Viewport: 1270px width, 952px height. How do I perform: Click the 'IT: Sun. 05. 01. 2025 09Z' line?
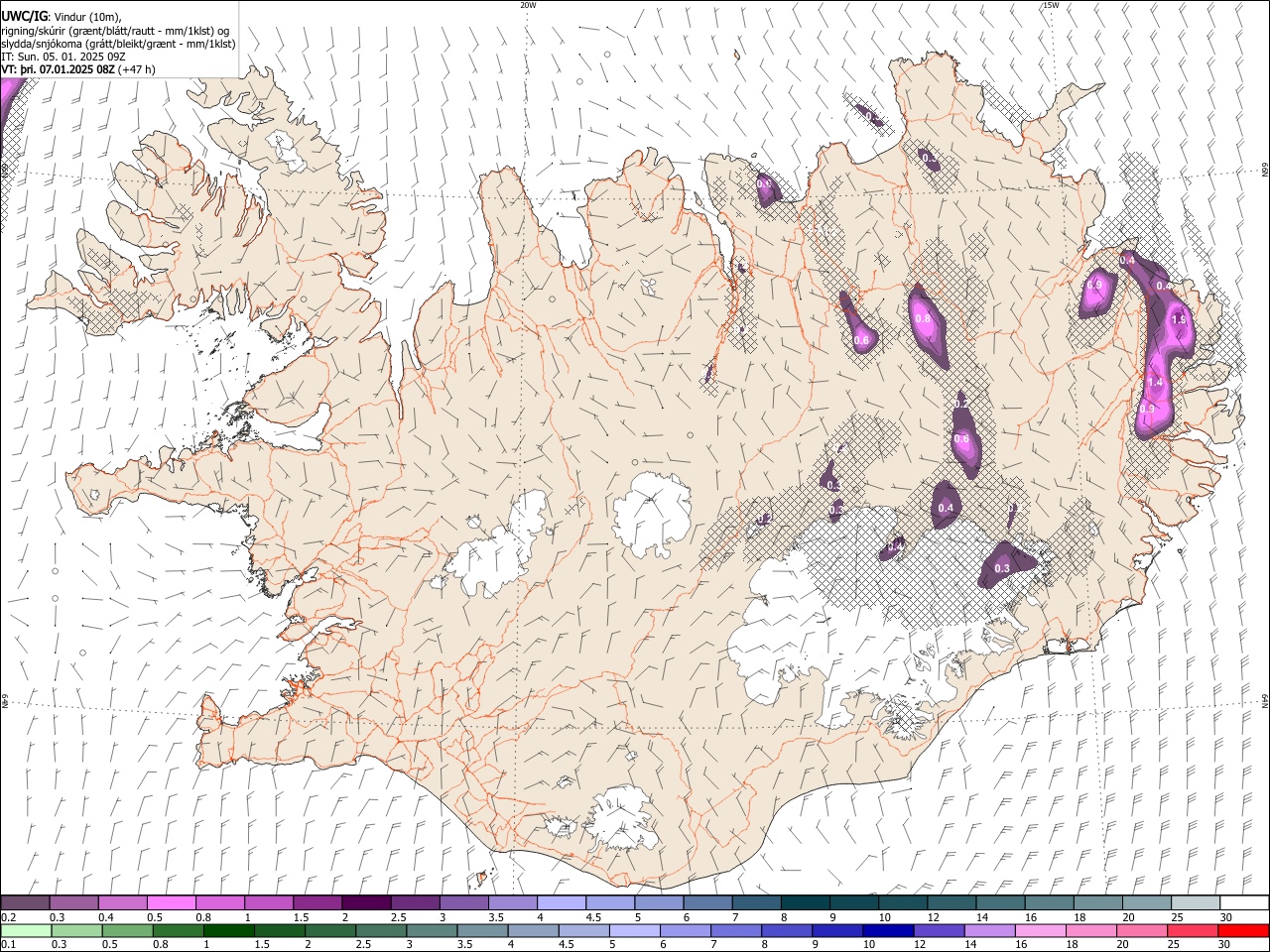coord(63,58)
